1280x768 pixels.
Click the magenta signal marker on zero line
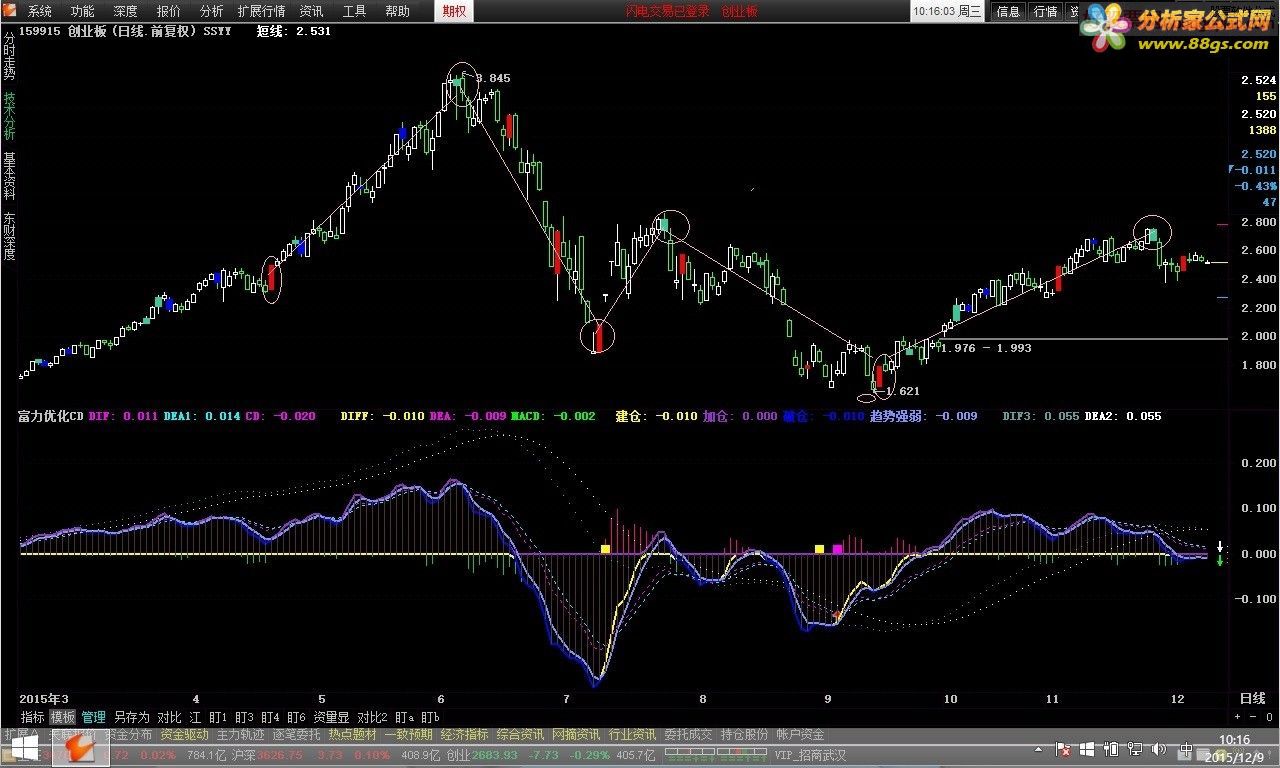click(x=837, y=549)
